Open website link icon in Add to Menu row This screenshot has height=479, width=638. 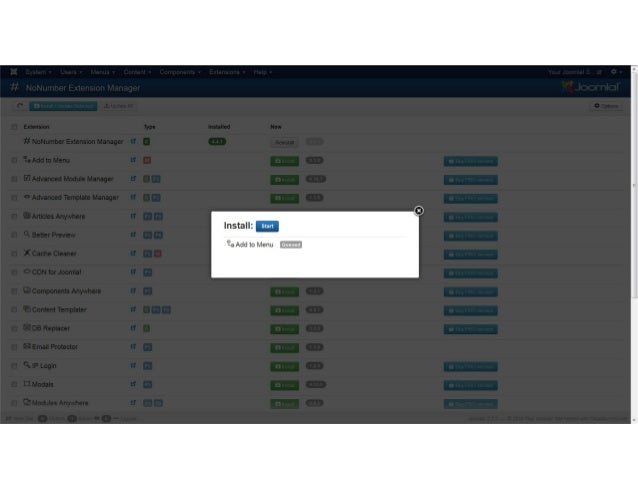[133, 160]
